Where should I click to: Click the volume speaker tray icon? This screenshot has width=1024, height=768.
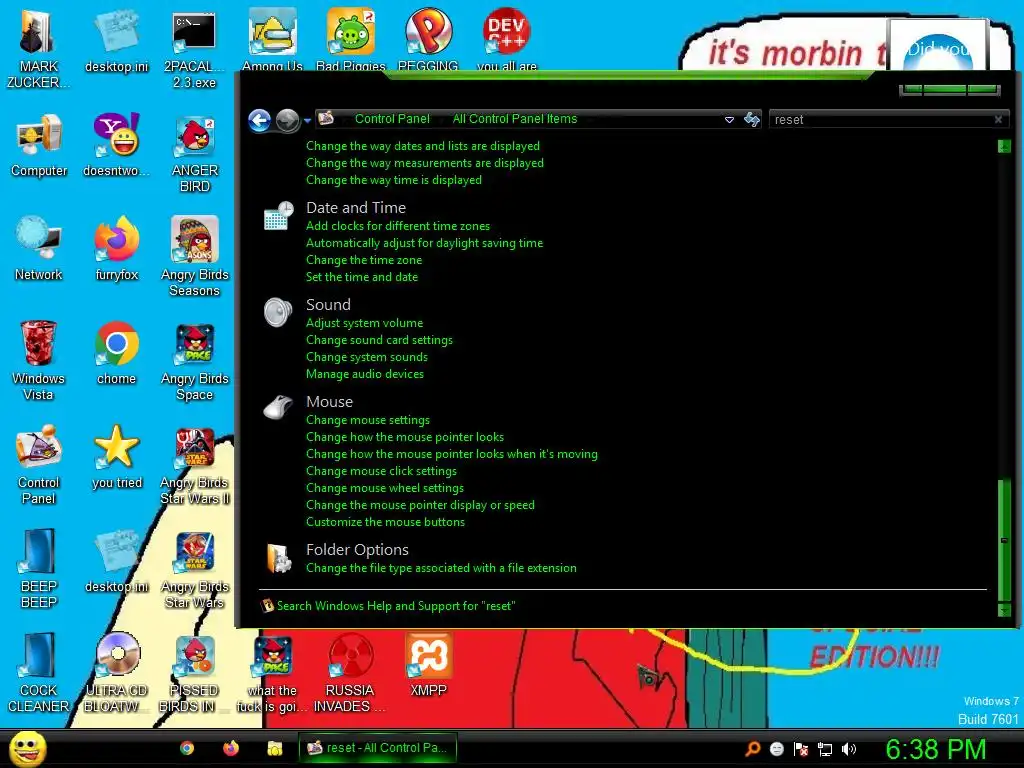coord(848,749)
